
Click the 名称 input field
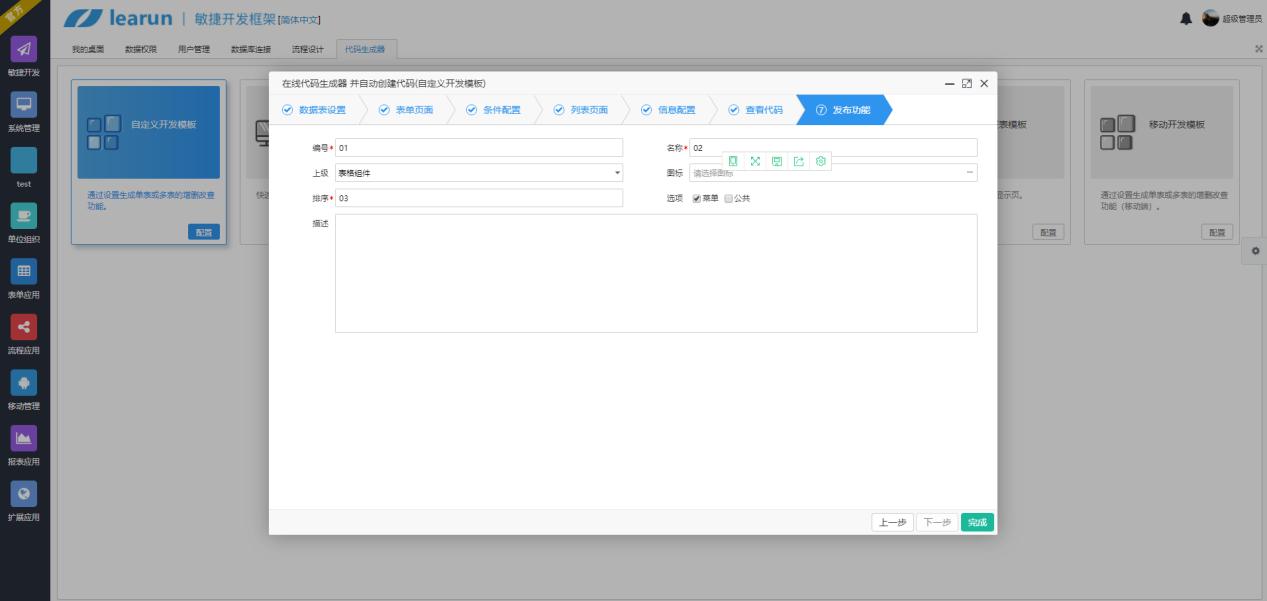coord(833,148)
